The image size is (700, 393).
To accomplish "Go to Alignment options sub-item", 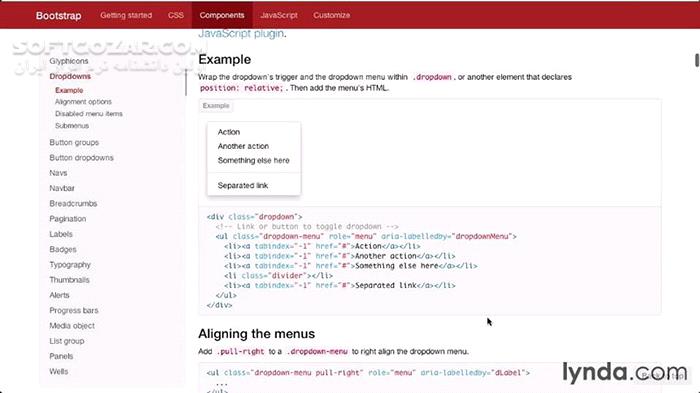I will click(83, 102).
